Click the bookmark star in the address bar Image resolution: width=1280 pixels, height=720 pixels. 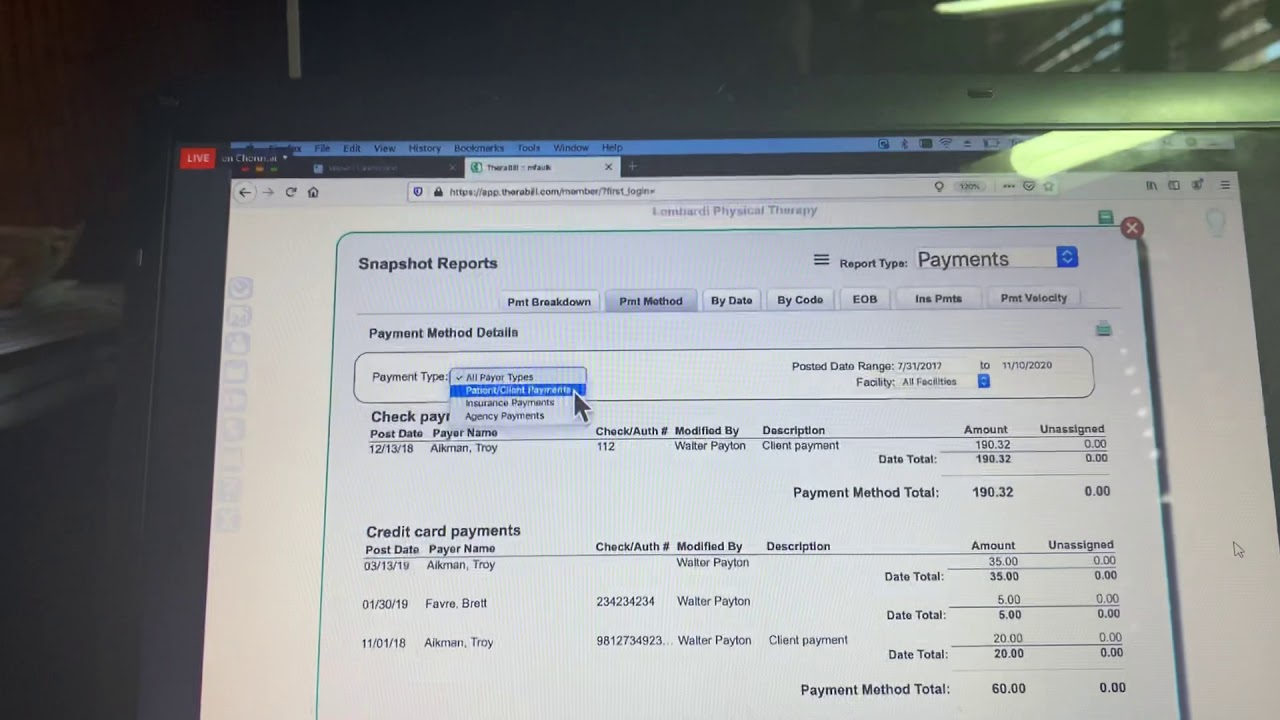click(1048, 186)
